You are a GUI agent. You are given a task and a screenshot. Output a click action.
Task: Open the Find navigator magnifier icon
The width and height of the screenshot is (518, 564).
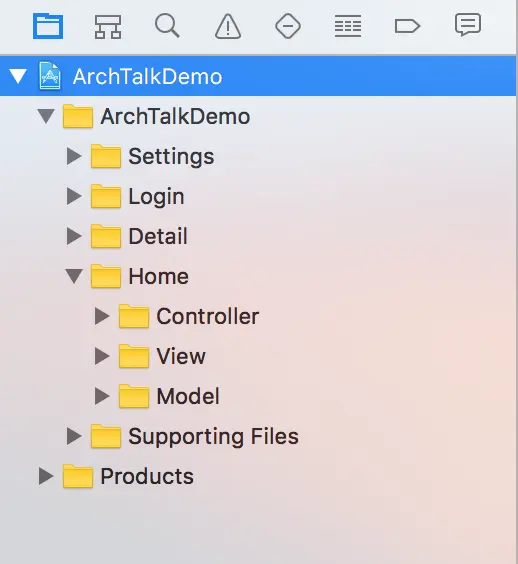(167, 26)
